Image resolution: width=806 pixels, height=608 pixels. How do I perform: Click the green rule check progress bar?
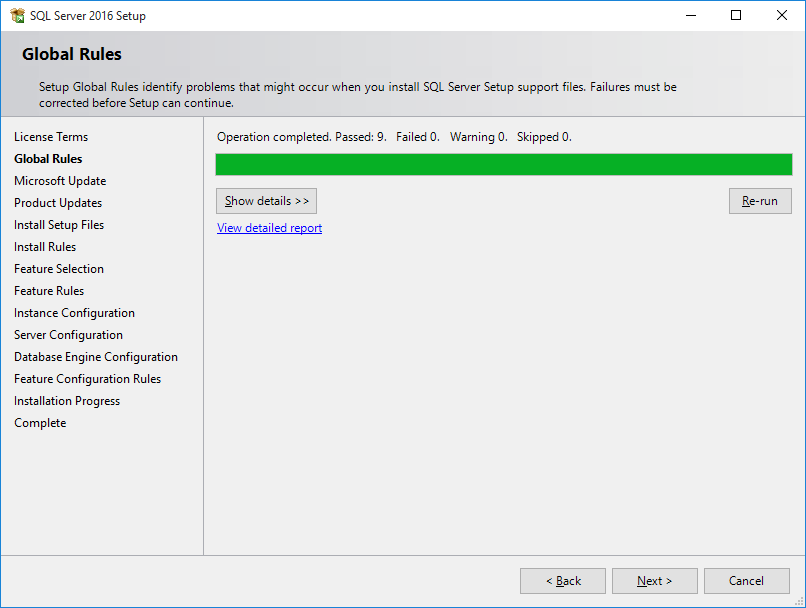[503, 165]
